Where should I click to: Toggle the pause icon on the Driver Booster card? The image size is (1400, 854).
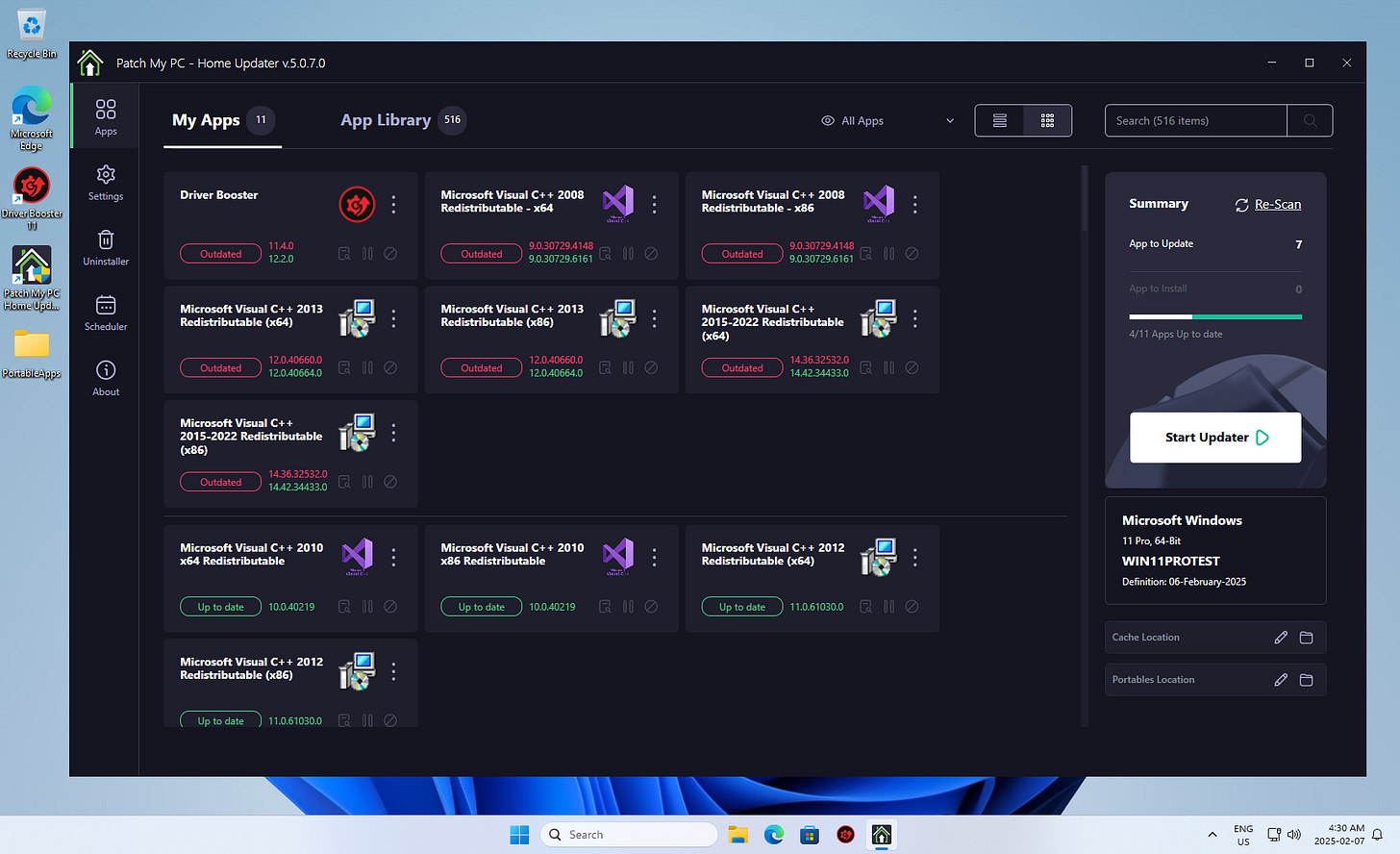[x=367, y=254]
